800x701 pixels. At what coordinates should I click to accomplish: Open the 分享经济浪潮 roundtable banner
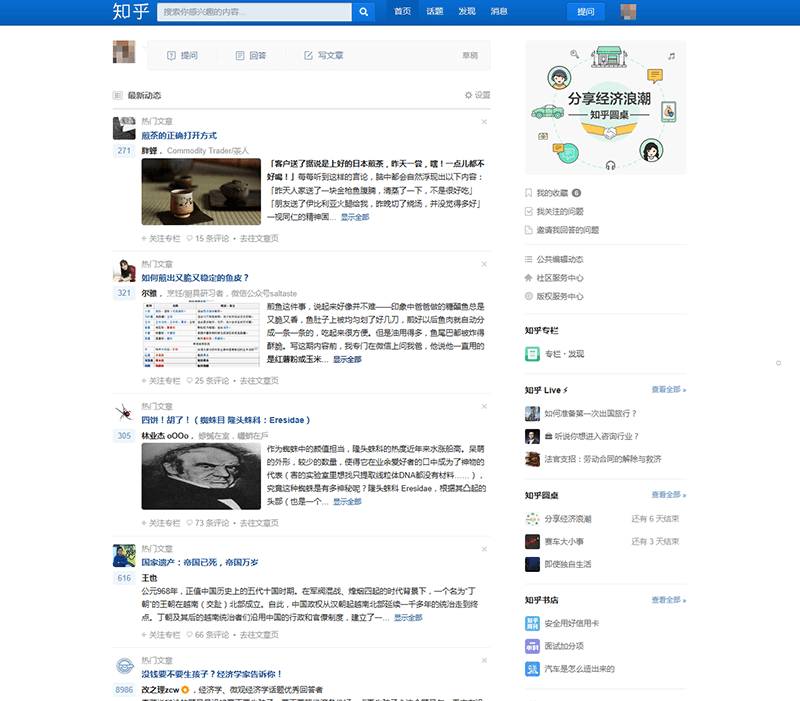[x=606, y=108]
